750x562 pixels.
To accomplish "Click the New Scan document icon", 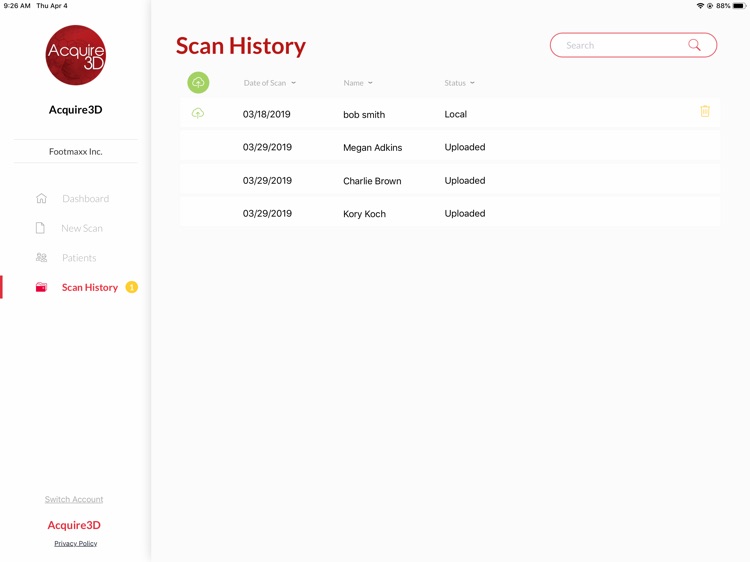I will click(41, 228).
